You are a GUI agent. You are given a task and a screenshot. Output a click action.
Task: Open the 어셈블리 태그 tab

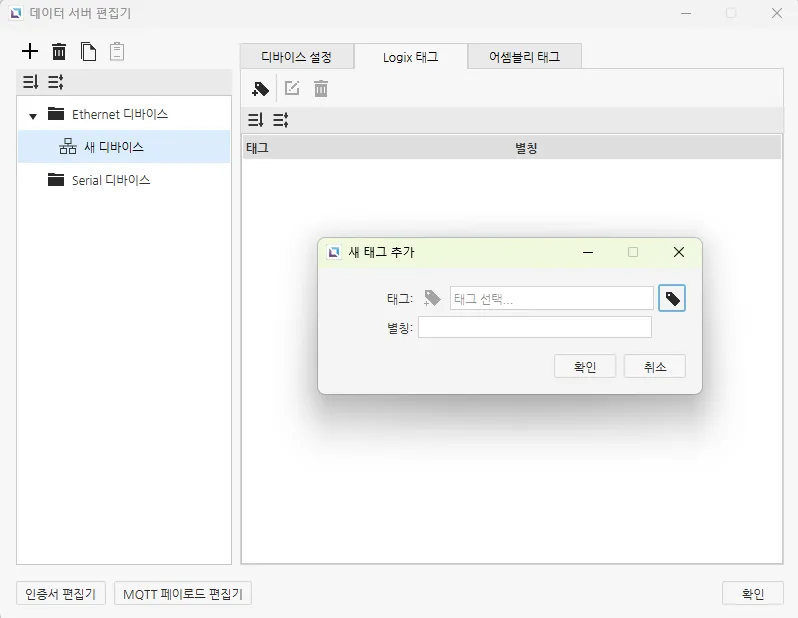[524, 57]
